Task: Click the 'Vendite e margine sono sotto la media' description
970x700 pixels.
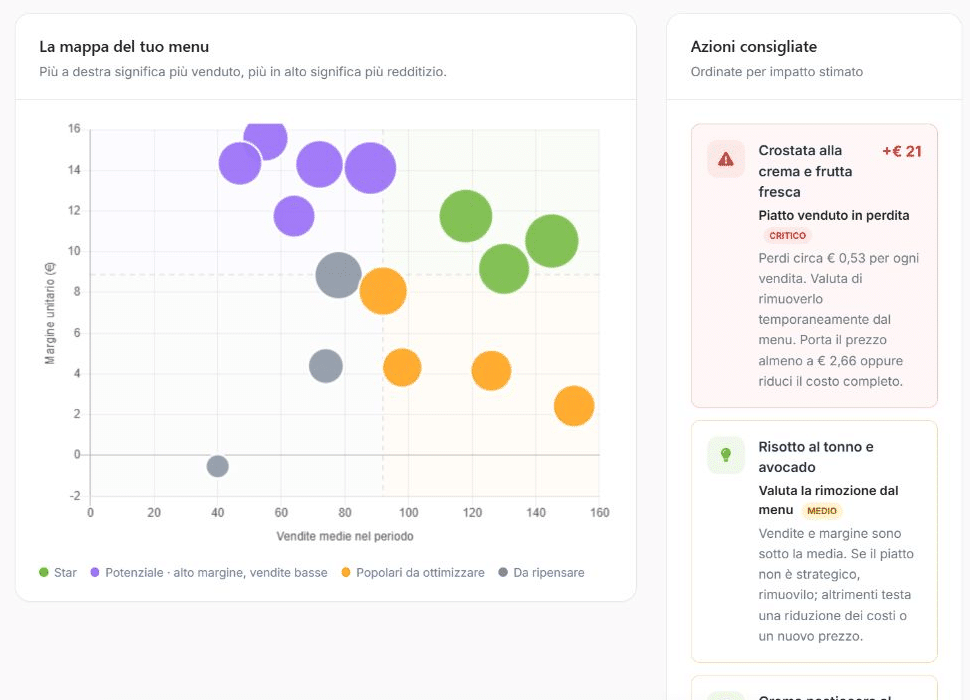Action: pos(836,584)
